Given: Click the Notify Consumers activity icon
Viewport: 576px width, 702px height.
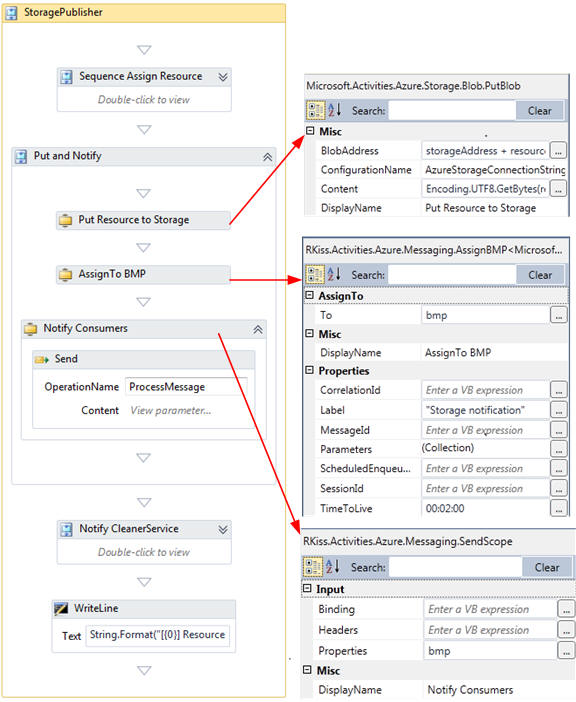Looking at the screenshot, I should (x=30, y=329).
